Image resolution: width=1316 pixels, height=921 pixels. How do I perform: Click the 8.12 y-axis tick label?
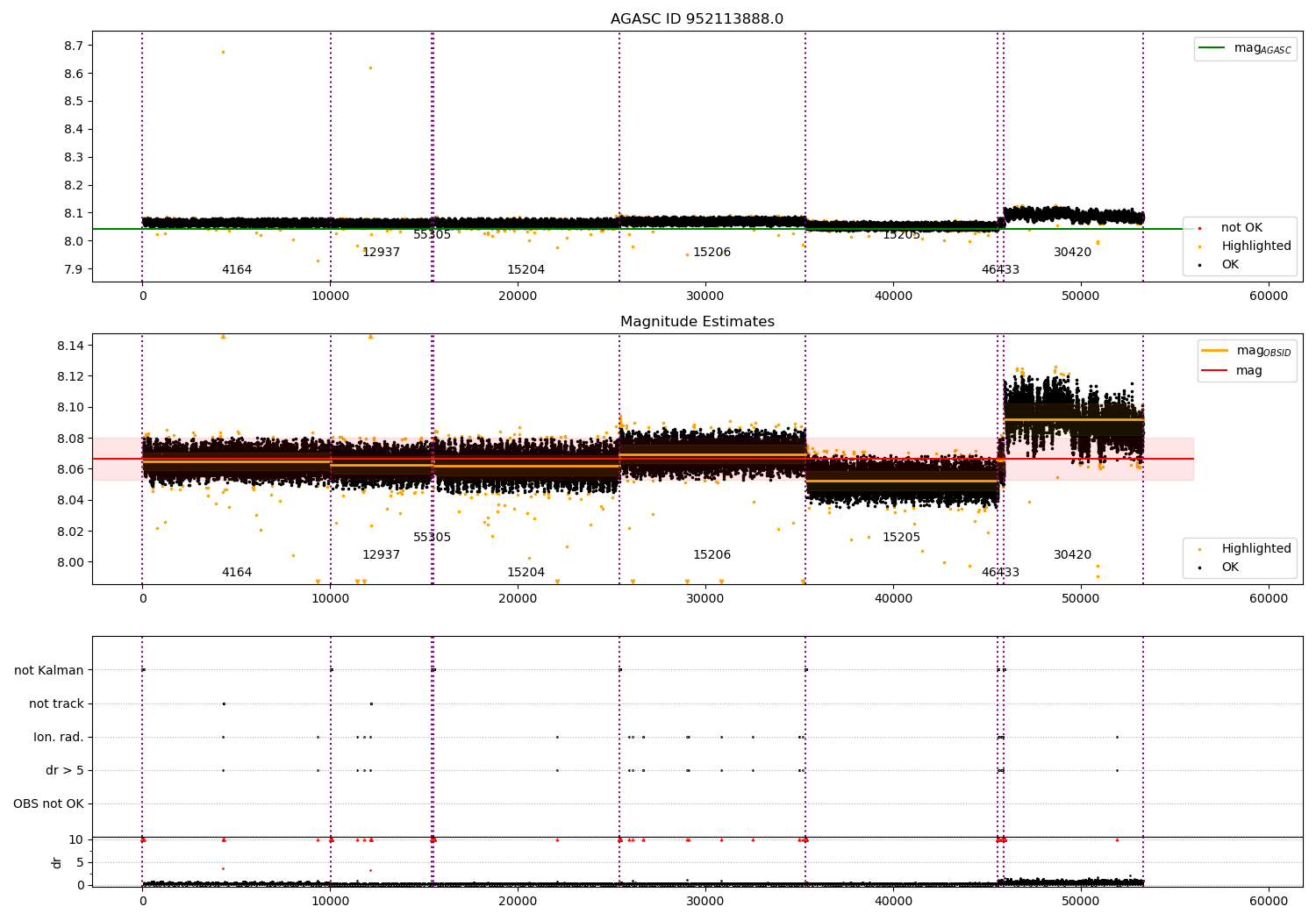coord(70,376)
